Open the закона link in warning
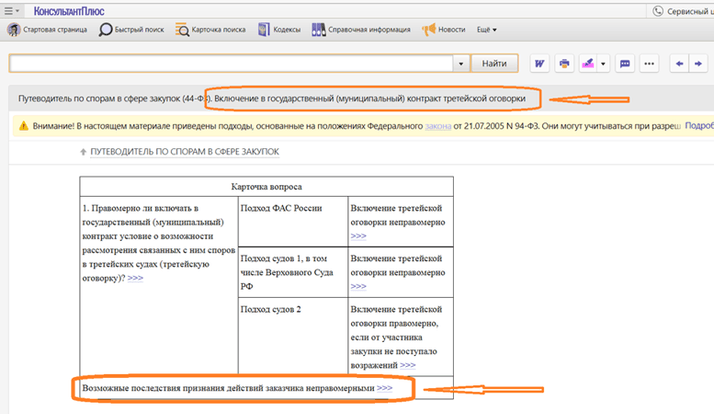This screenshot has width=714, height=414. coord(438,126)
